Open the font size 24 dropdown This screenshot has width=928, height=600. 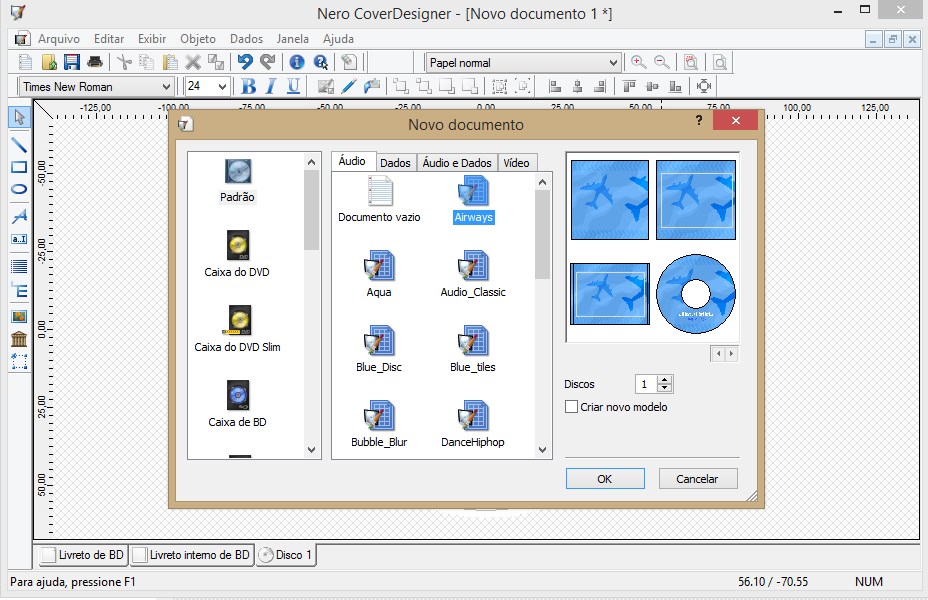tap(223, 87)
